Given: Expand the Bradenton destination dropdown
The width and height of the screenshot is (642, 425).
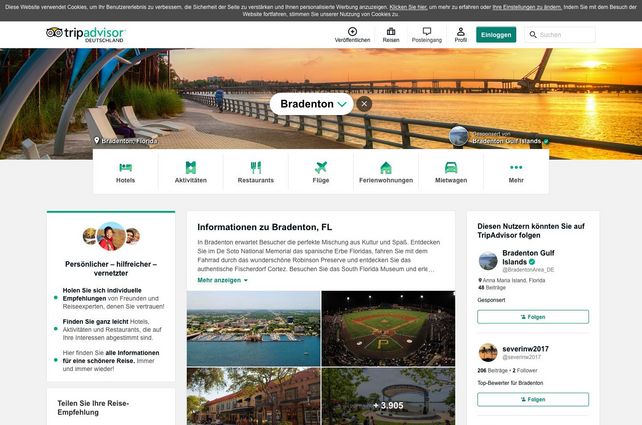Looking at the screenshot, I should coord(342,103).
